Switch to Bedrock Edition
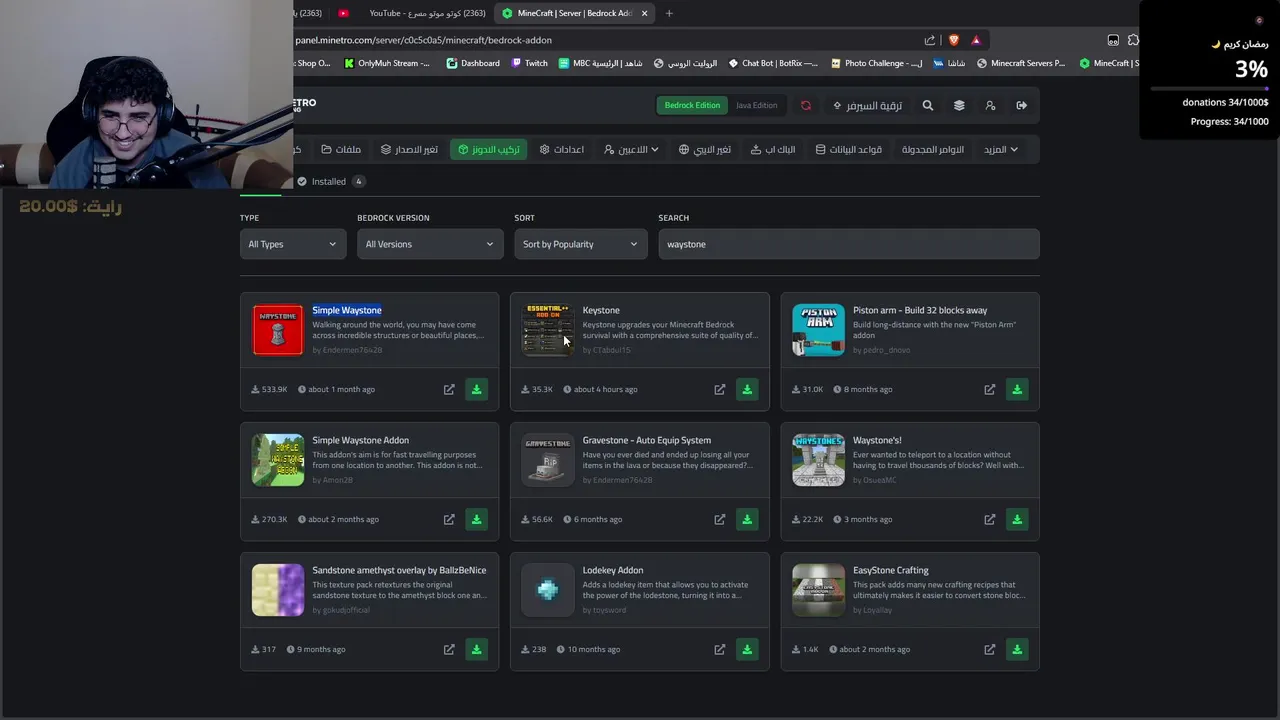The width and height of the screenshot is (1280, 720). pos(692,105)
